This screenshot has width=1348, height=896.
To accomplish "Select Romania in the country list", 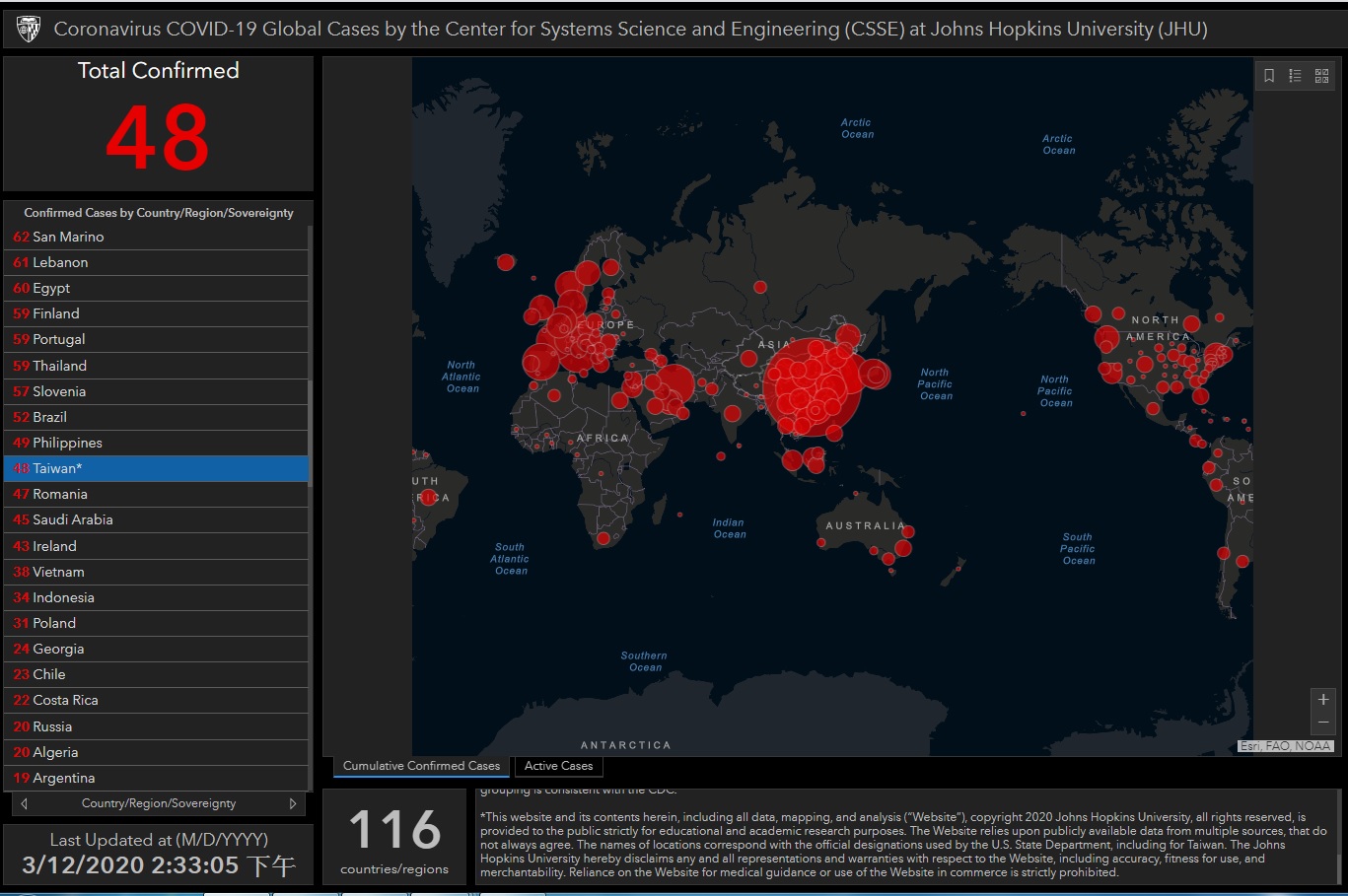I will [x=156, y=494].
